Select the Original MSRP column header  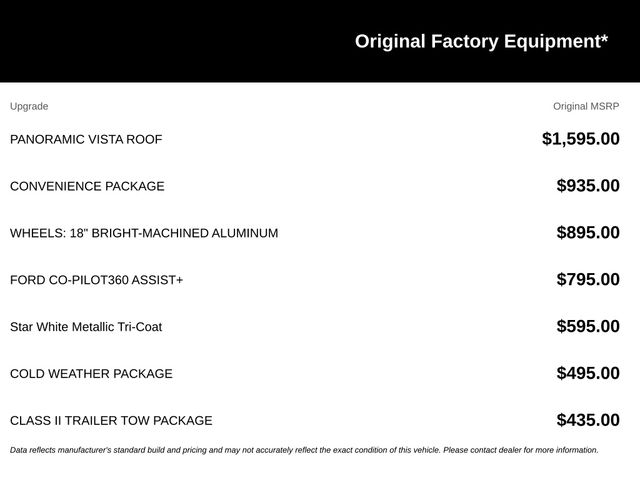point(586,106)
